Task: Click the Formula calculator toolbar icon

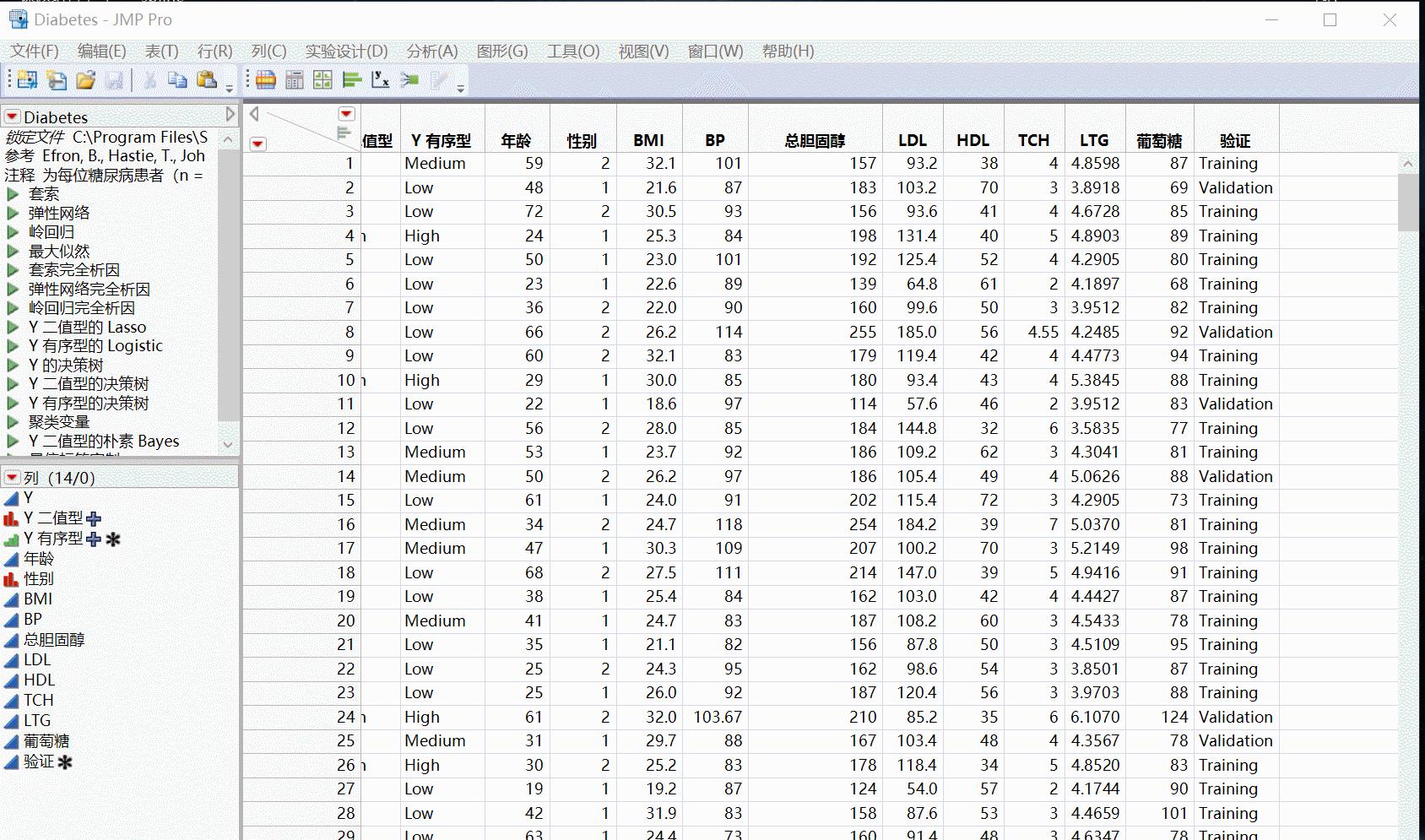Action: (x=294, y=79)
